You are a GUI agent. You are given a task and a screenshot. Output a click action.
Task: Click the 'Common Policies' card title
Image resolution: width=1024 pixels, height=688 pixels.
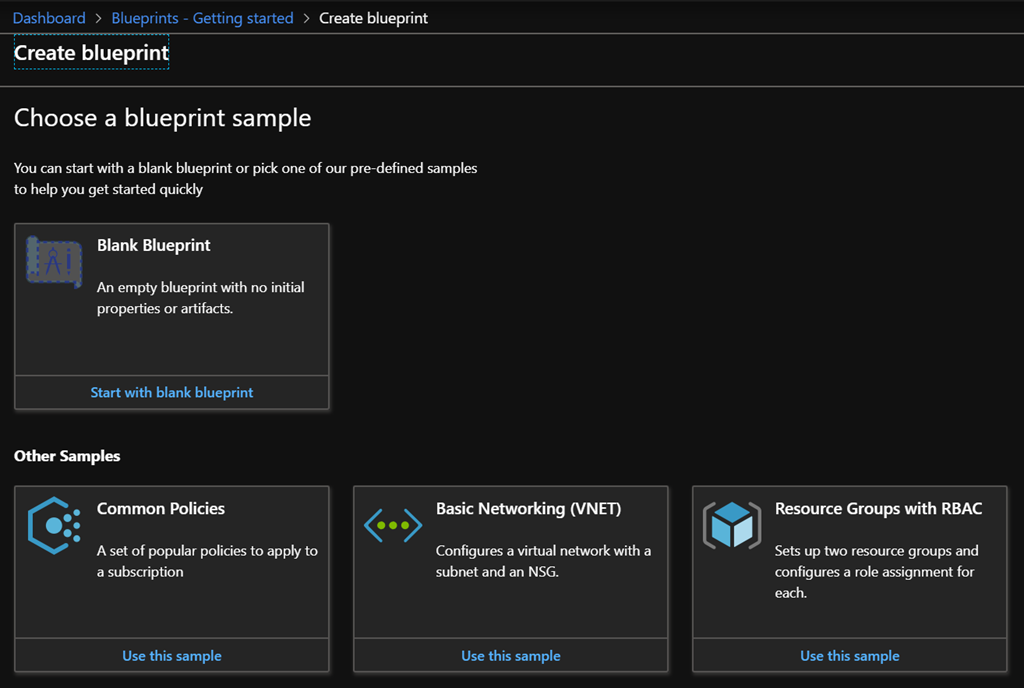161,509
